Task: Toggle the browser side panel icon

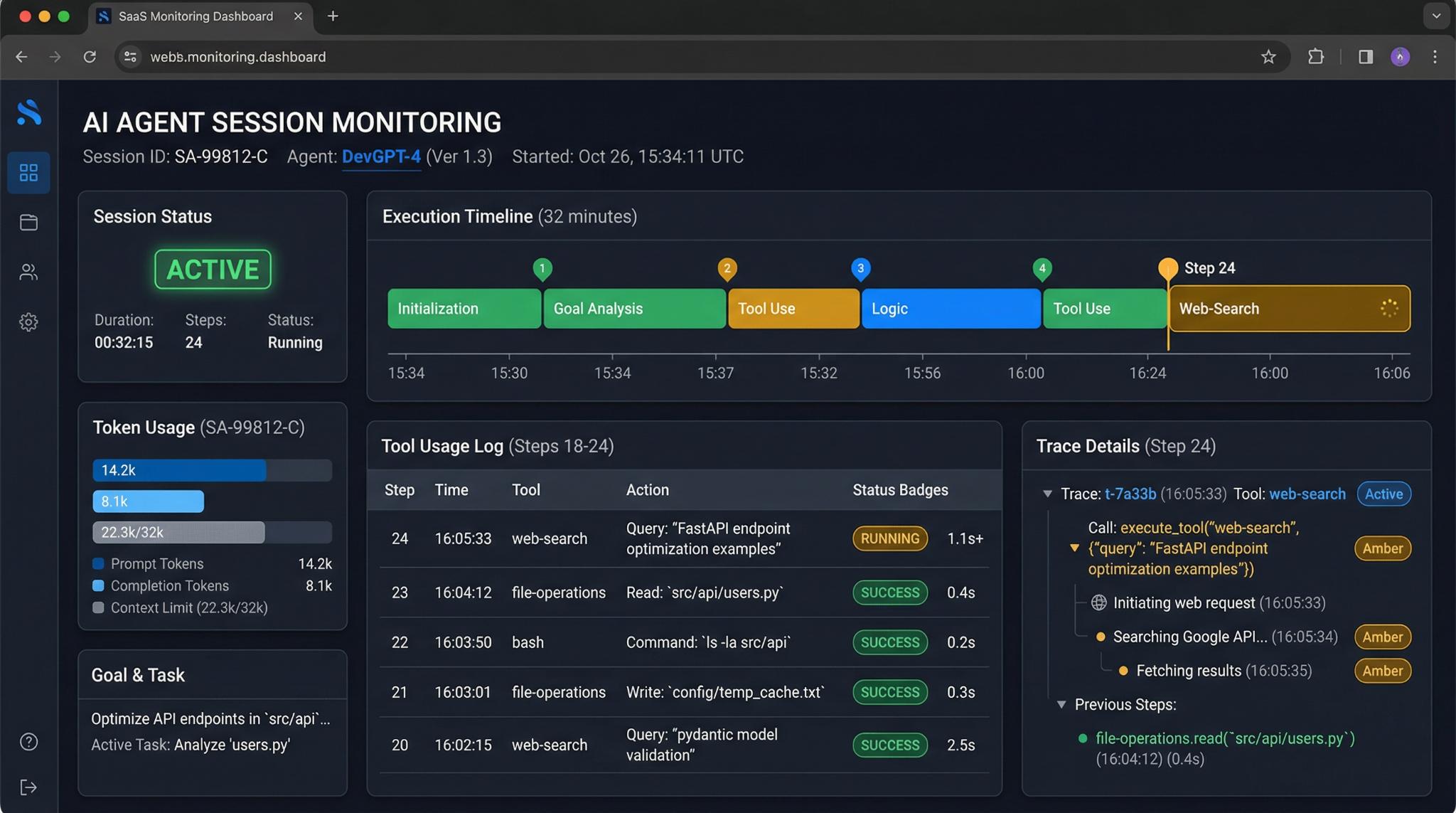Action: pos(1365,57)
